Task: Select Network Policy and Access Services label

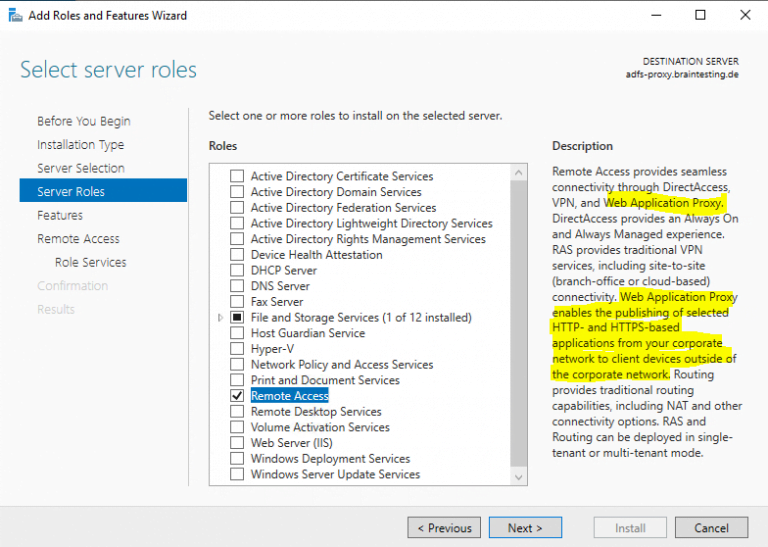Action: click(x=342, y=364)
